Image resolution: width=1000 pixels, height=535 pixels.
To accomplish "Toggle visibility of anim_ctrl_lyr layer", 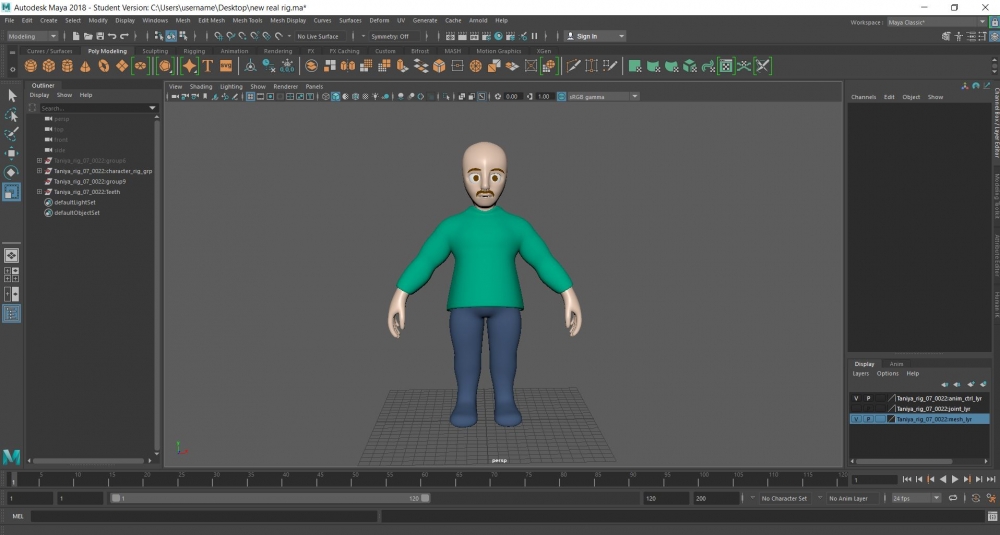I will point(855,398).
